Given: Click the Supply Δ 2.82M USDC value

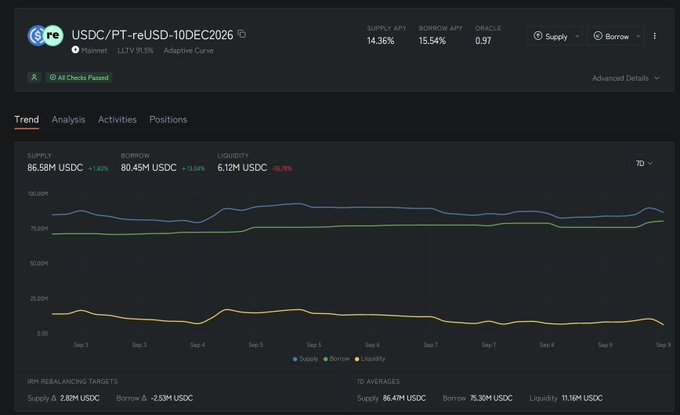Looking at the screenshot, I should 80,398.
